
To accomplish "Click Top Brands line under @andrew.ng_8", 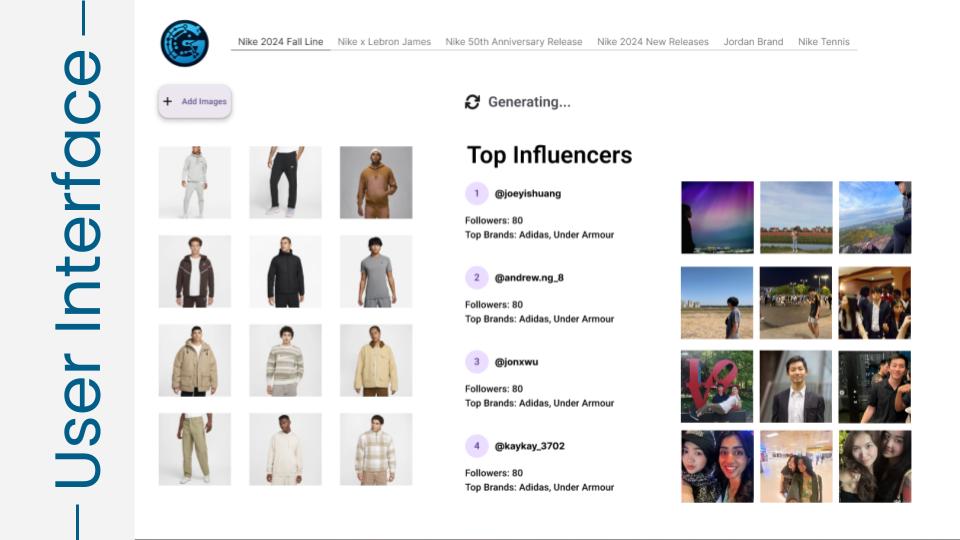I will coord(539,319).
